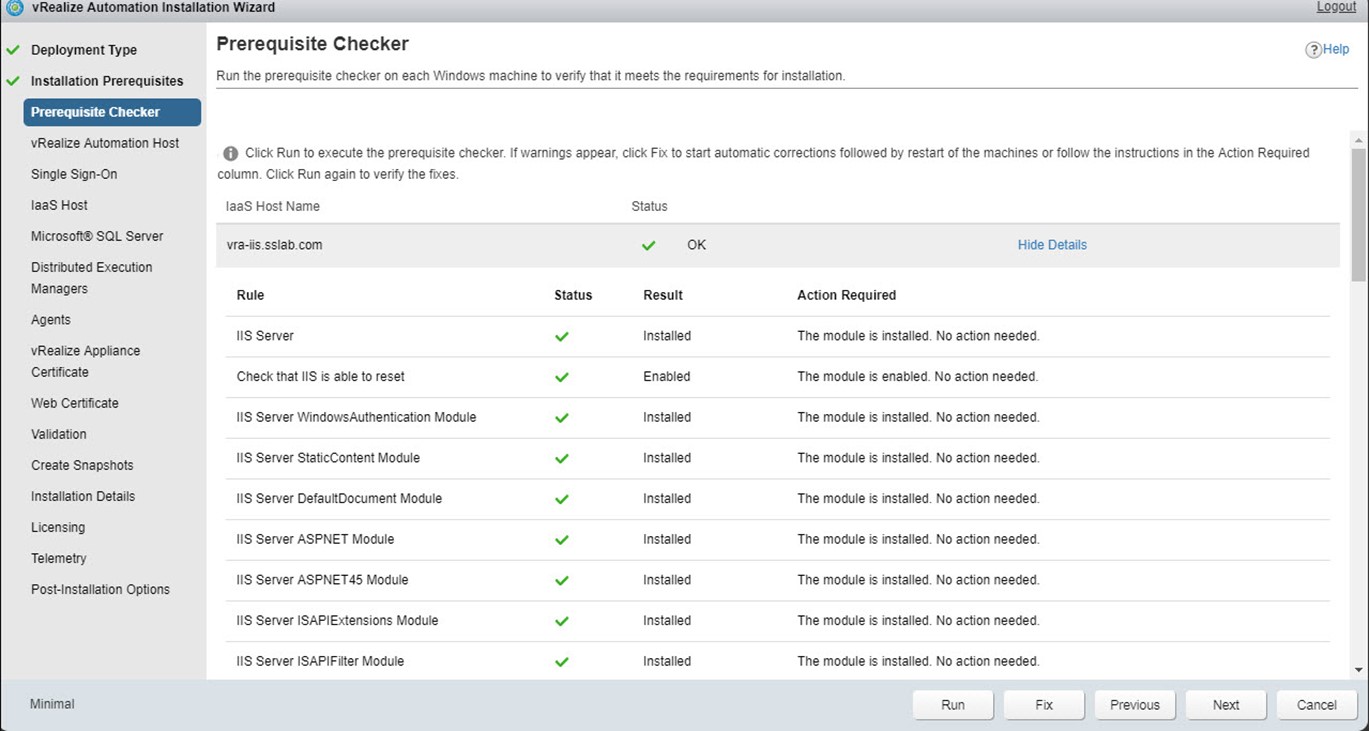
Task: Go to the Licensing step
Action: point(58,527)
